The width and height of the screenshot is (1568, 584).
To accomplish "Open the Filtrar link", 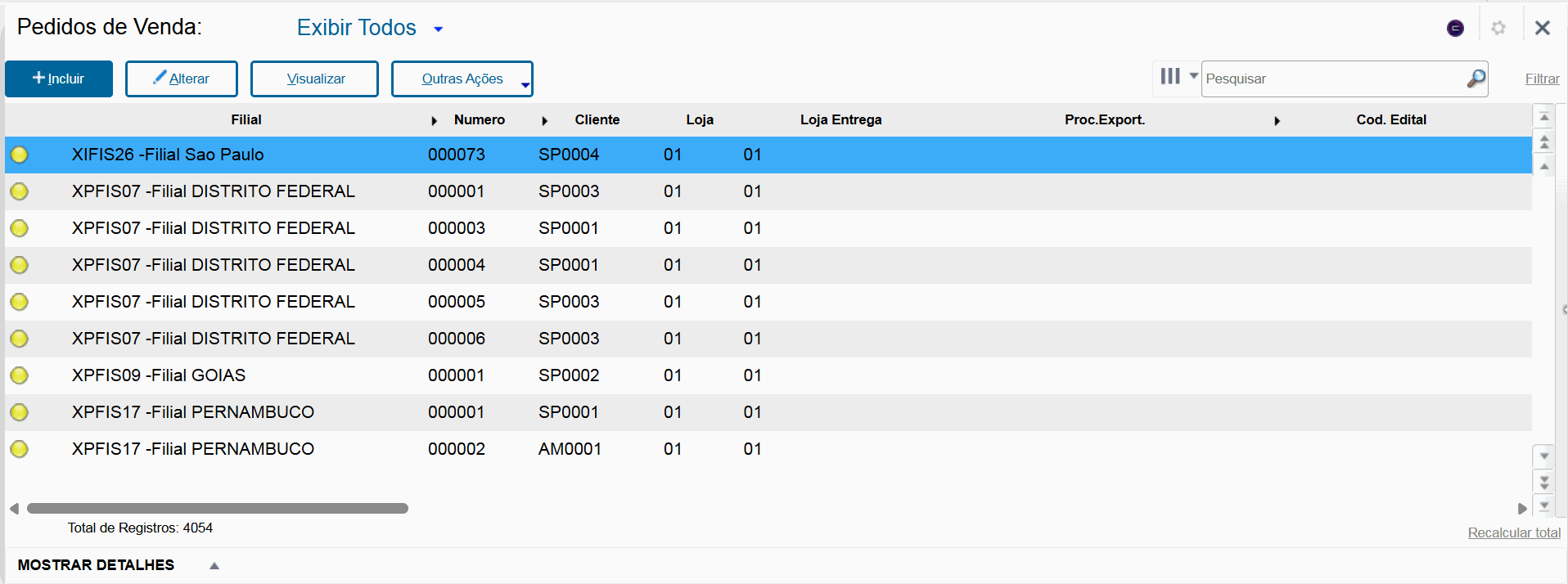I will pos(1542,79).
